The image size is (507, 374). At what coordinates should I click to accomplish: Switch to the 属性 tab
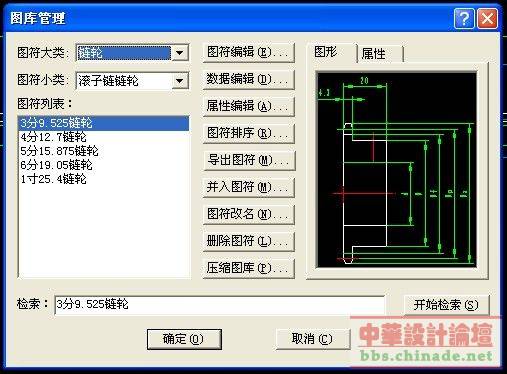(380, 54)
